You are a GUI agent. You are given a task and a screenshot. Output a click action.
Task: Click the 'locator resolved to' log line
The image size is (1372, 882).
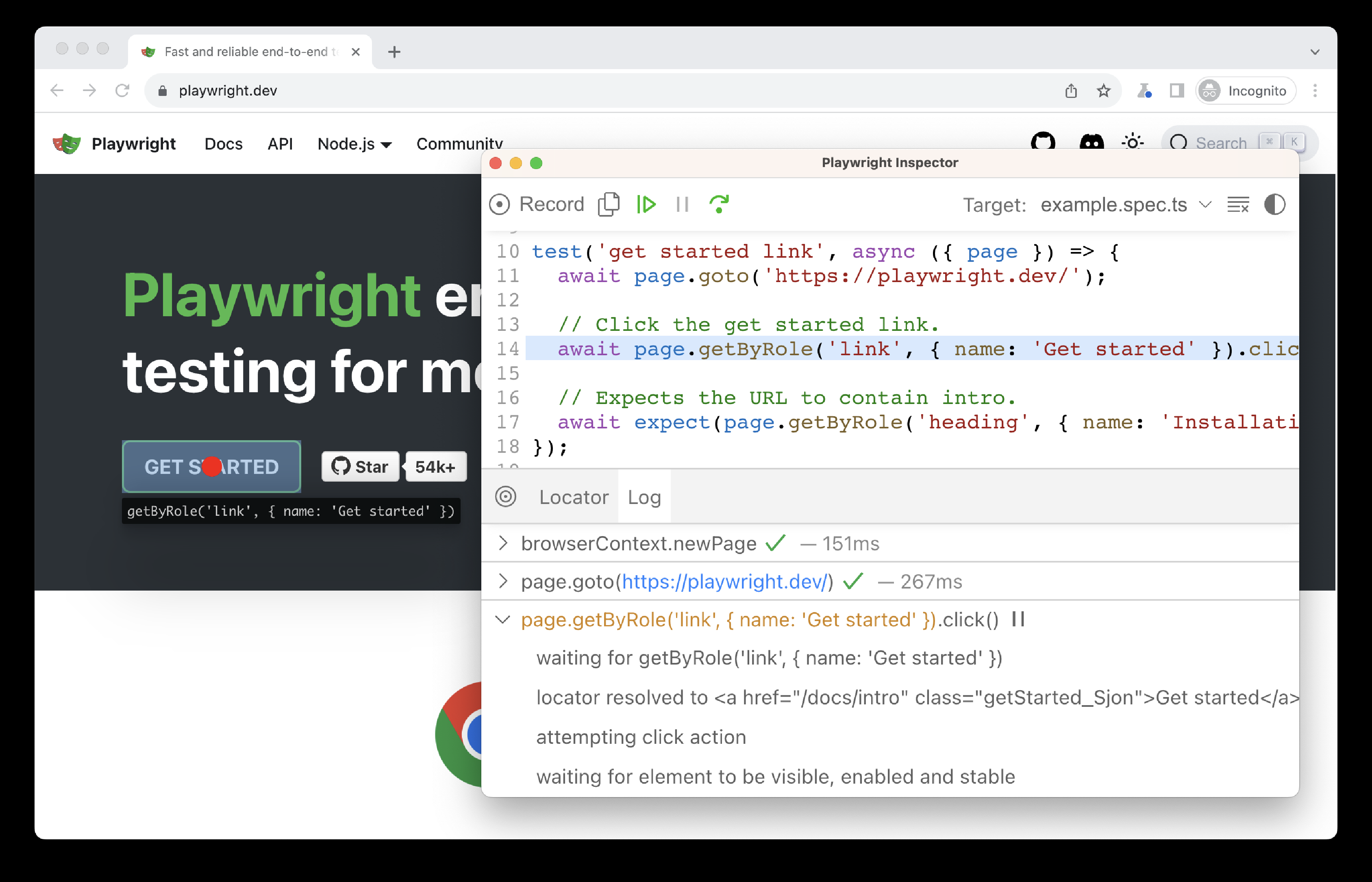917,697
